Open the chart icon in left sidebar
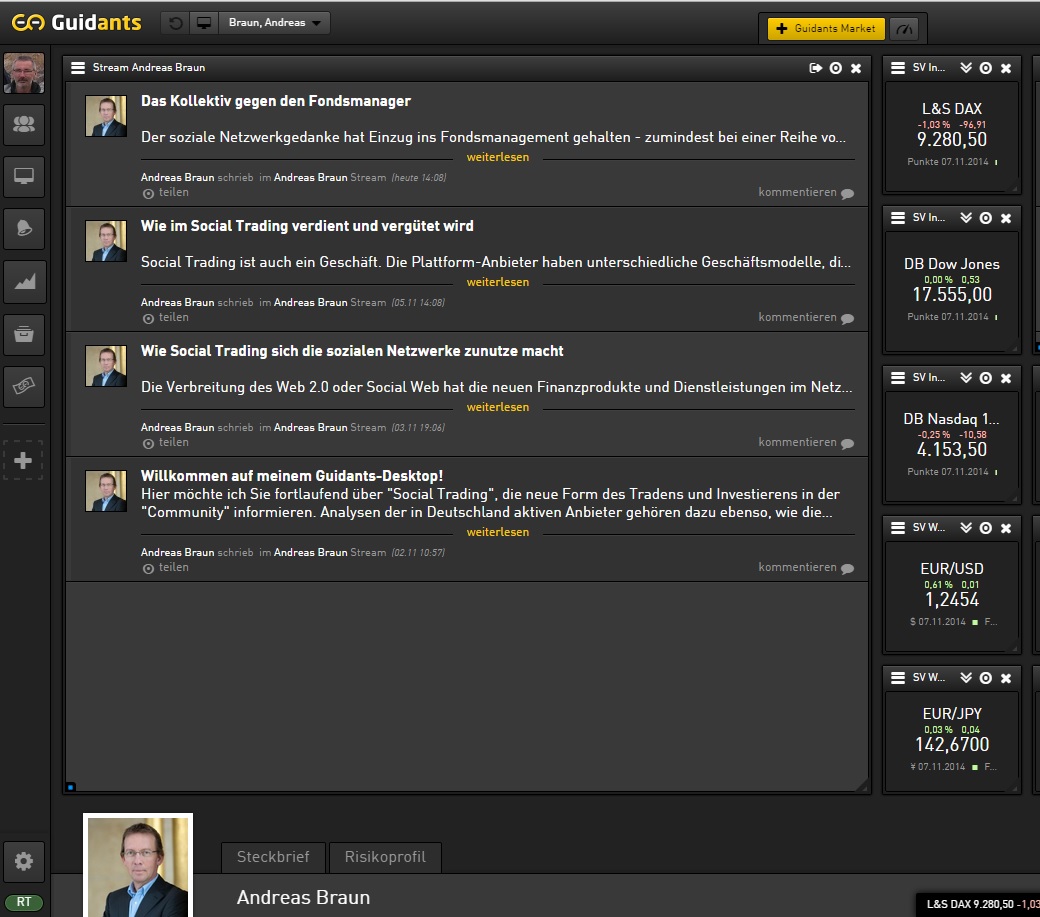 click(x=23, y=282)
